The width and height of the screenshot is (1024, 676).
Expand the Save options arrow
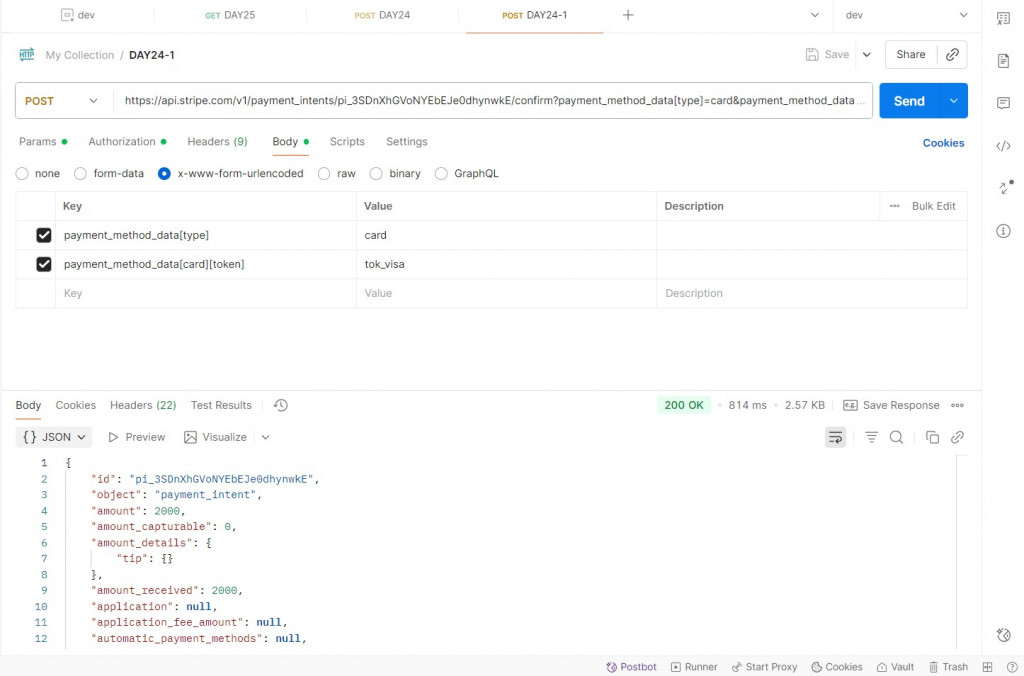(x=867, y=55)
